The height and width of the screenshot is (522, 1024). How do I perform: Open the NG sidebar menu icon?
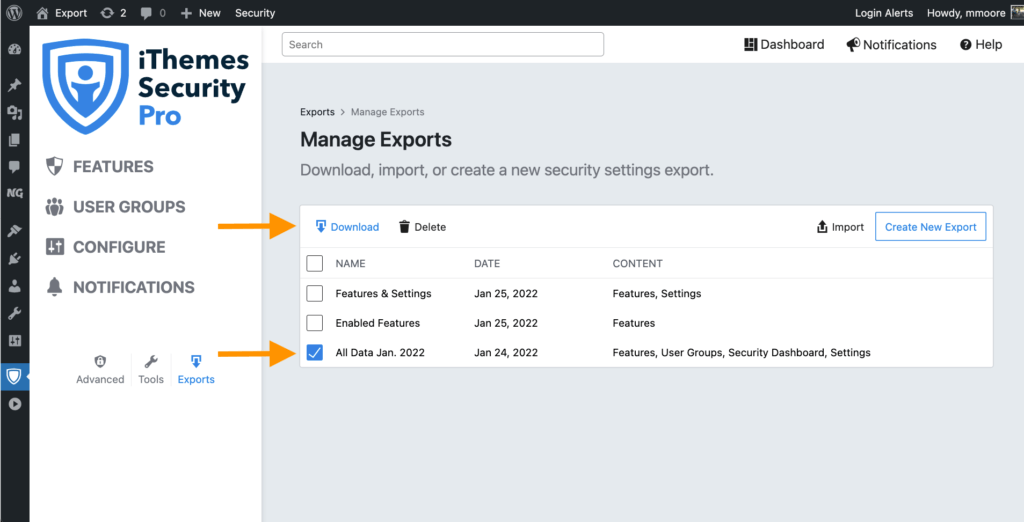(x=14, y=193)
